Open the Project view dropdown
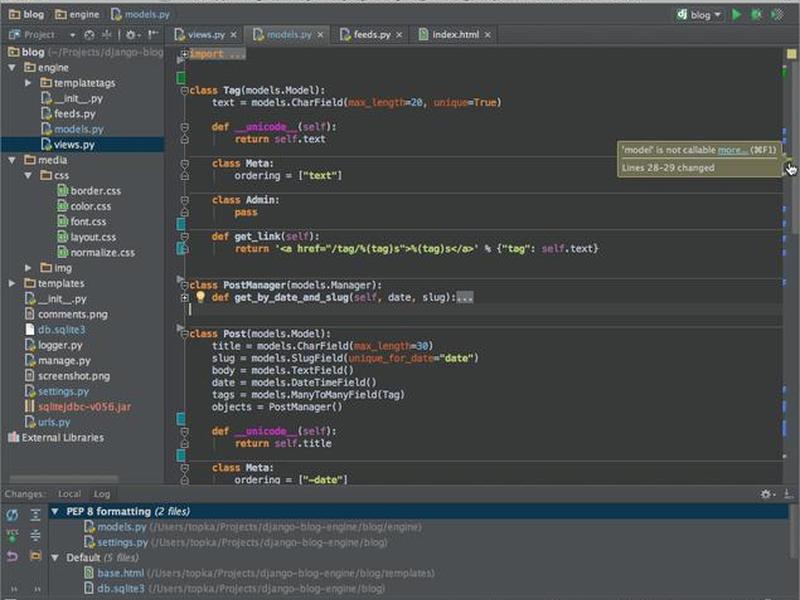This screenshot has width=800, height=600. [x=72, y=35]
